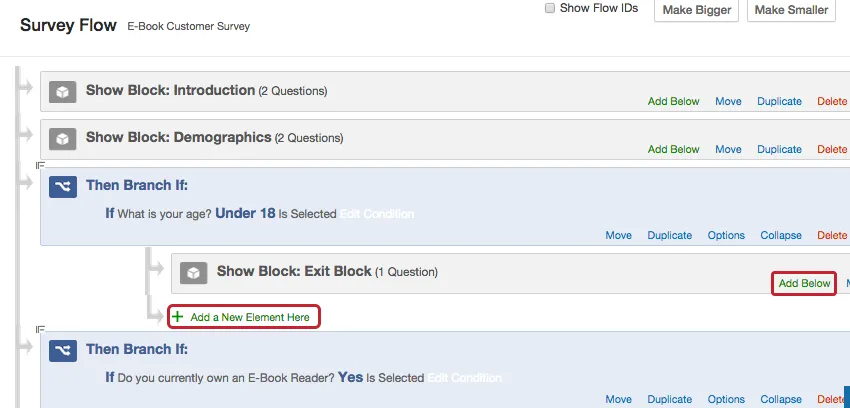The image size is (850, 408).
Task: Click the Under 18 branch icon
Action: (x=63, y=187)
